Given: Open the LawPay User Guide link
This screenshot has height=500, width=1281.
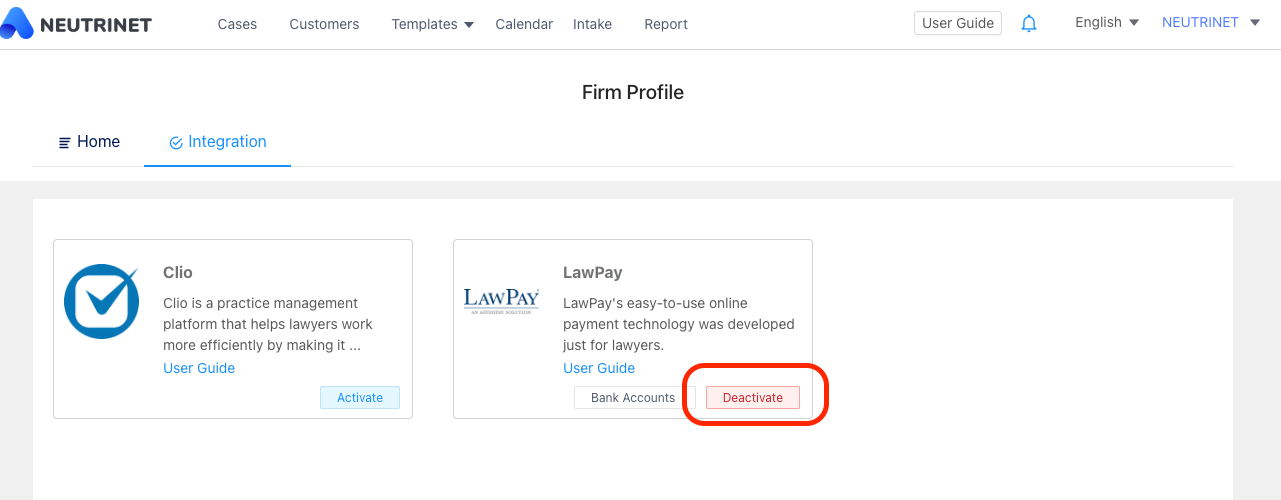Looking at the screenshot, I should (x=599, y=368).
